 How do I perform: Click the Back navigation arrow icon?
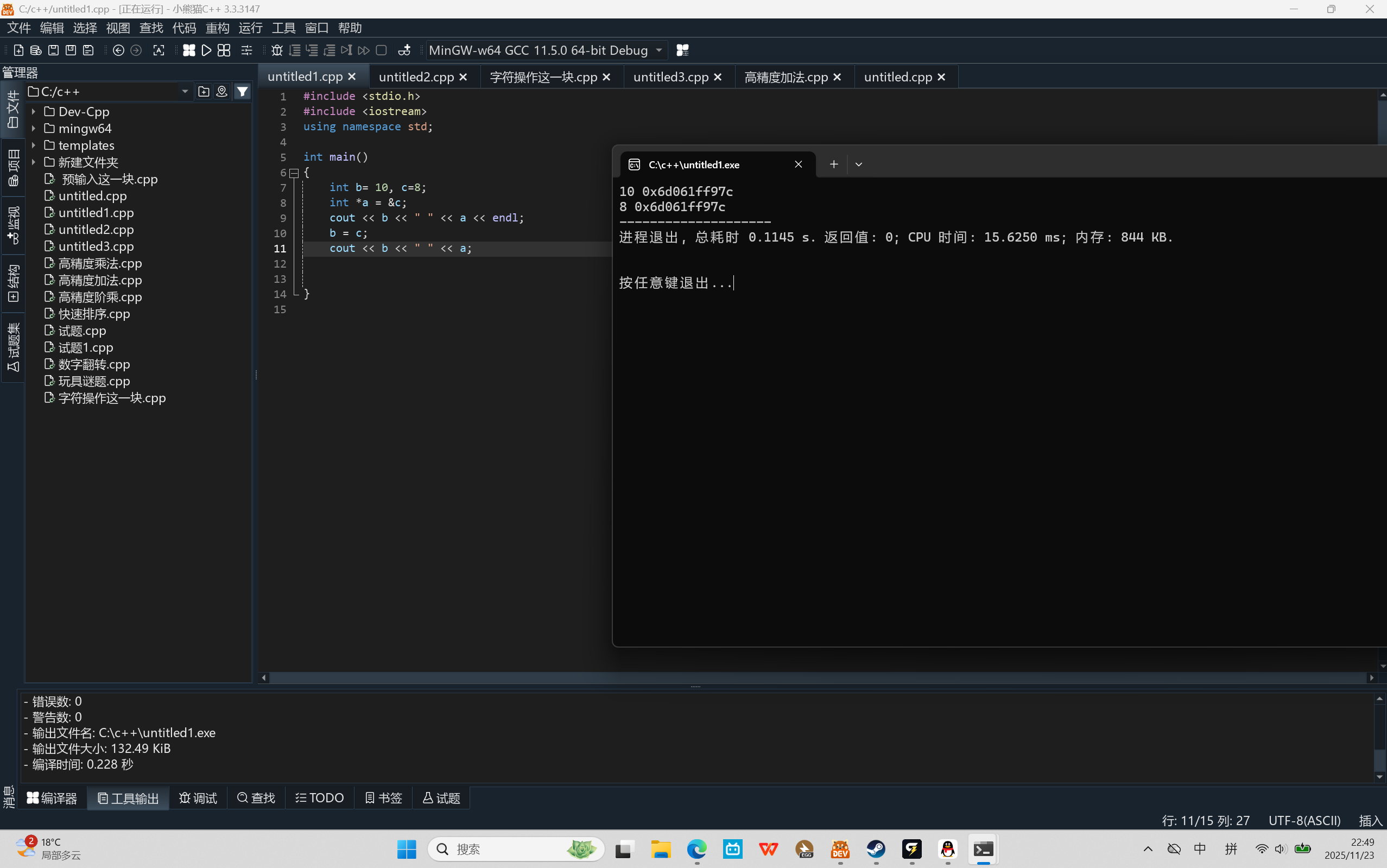pyautogui.click(x=118, y=50)
